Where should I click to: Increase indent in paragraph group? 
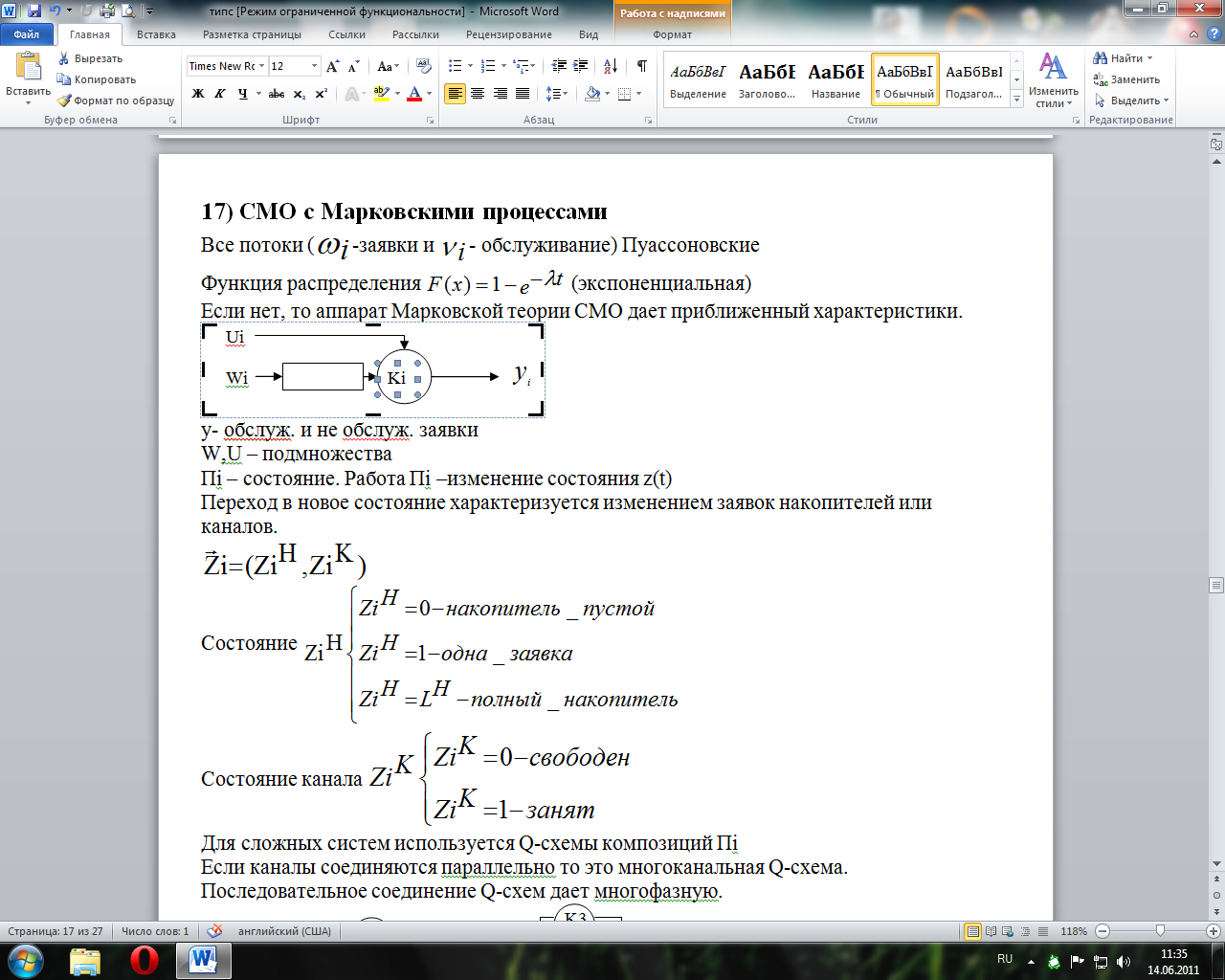pos(581,66)
